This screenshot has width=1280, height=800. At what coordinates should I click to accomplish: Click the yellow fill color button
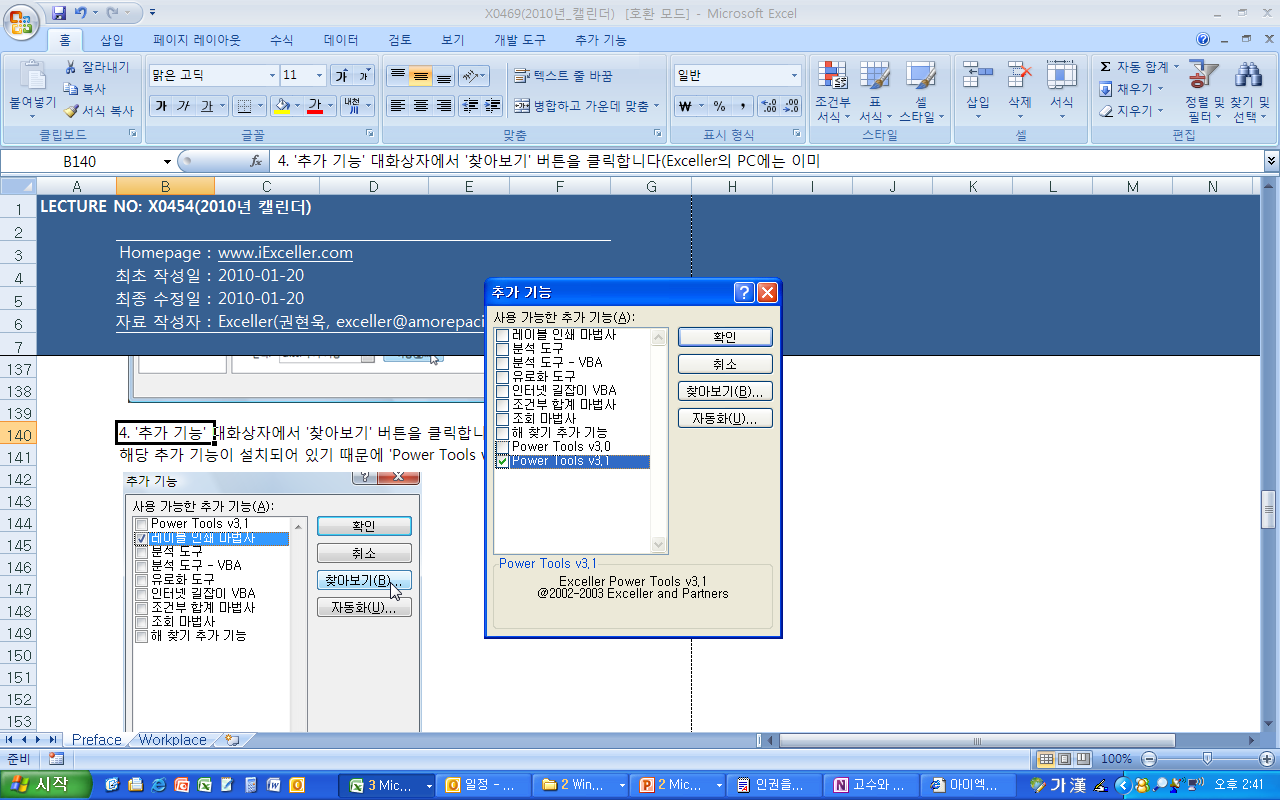[281, 106]
